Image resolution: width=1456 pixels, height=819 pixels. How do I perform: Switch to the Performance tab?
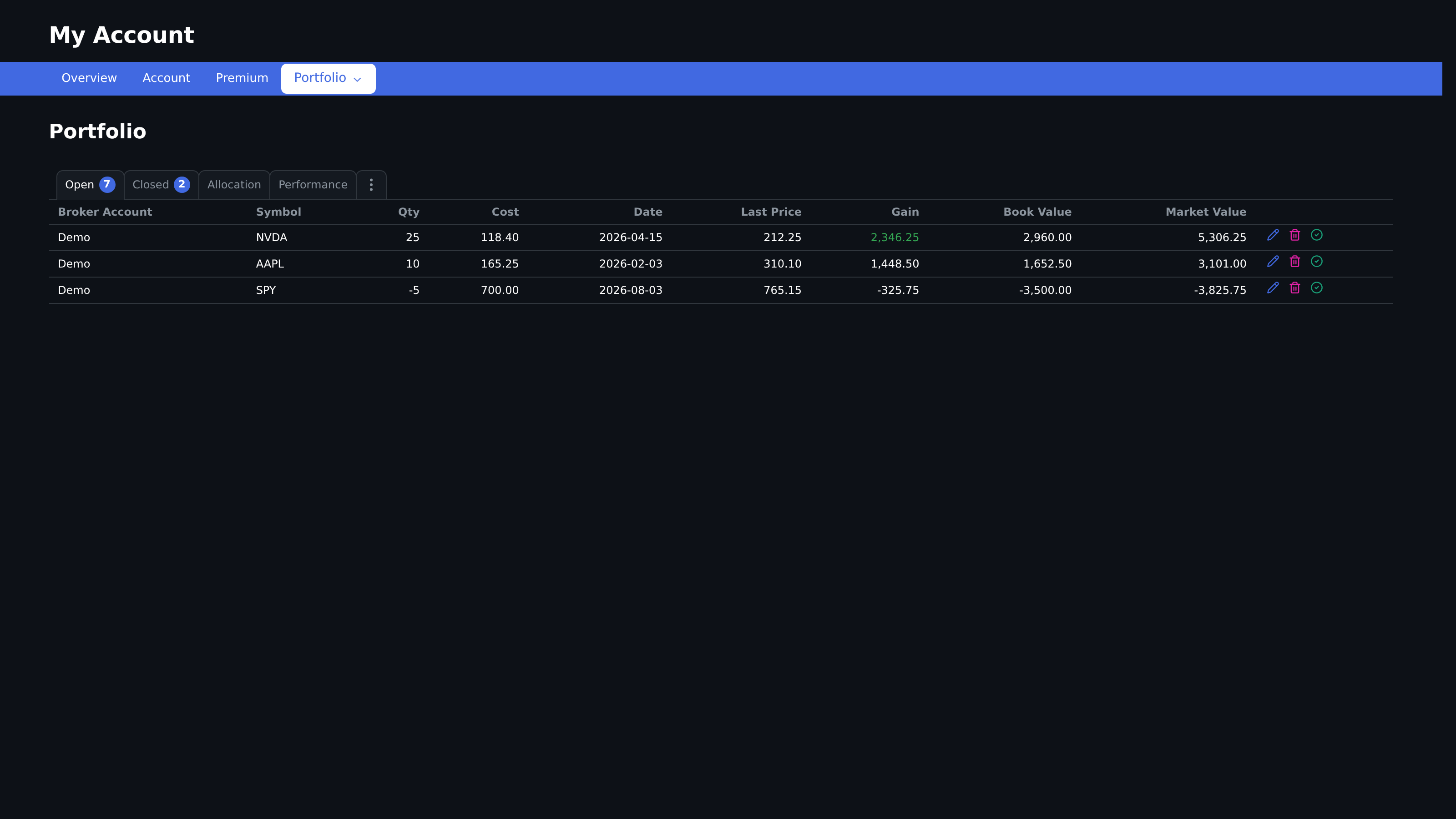pos(313,185)
